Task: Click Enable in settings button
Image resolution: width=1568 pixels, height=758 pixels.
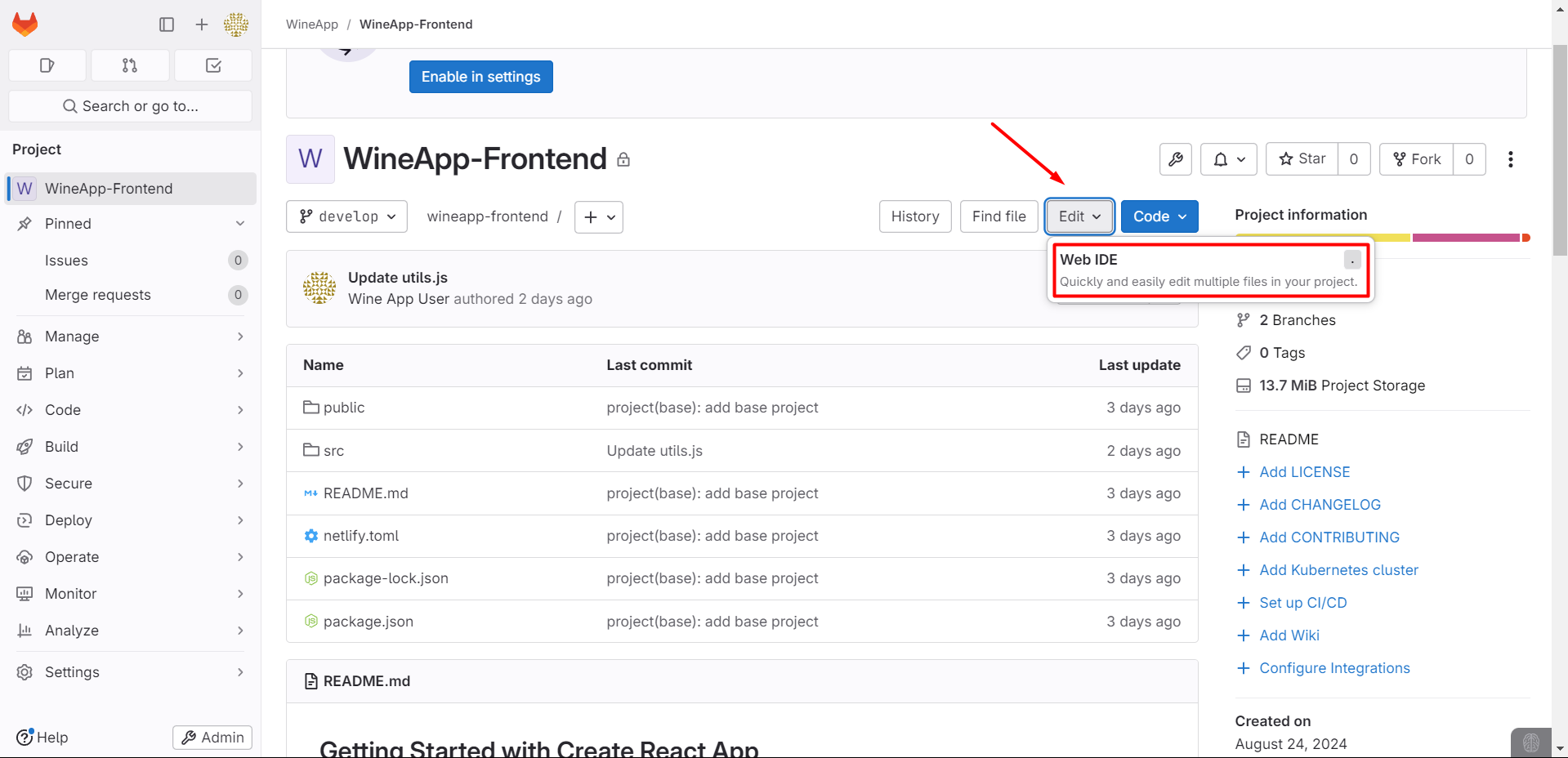Action: click(x=480, y=77)
